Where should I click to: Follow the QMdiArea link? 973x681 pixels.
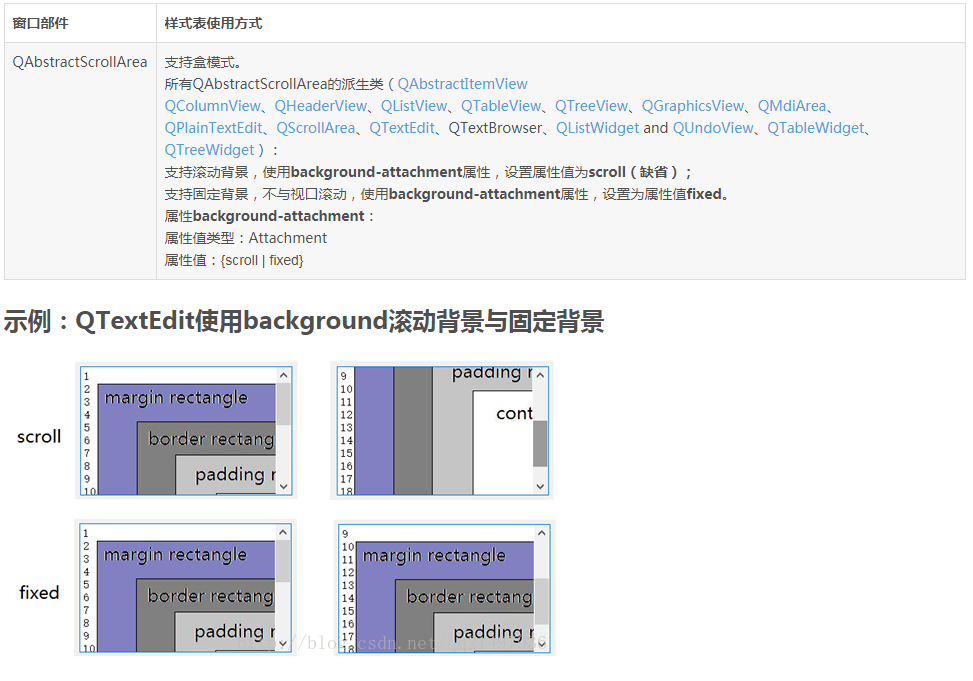792,106
